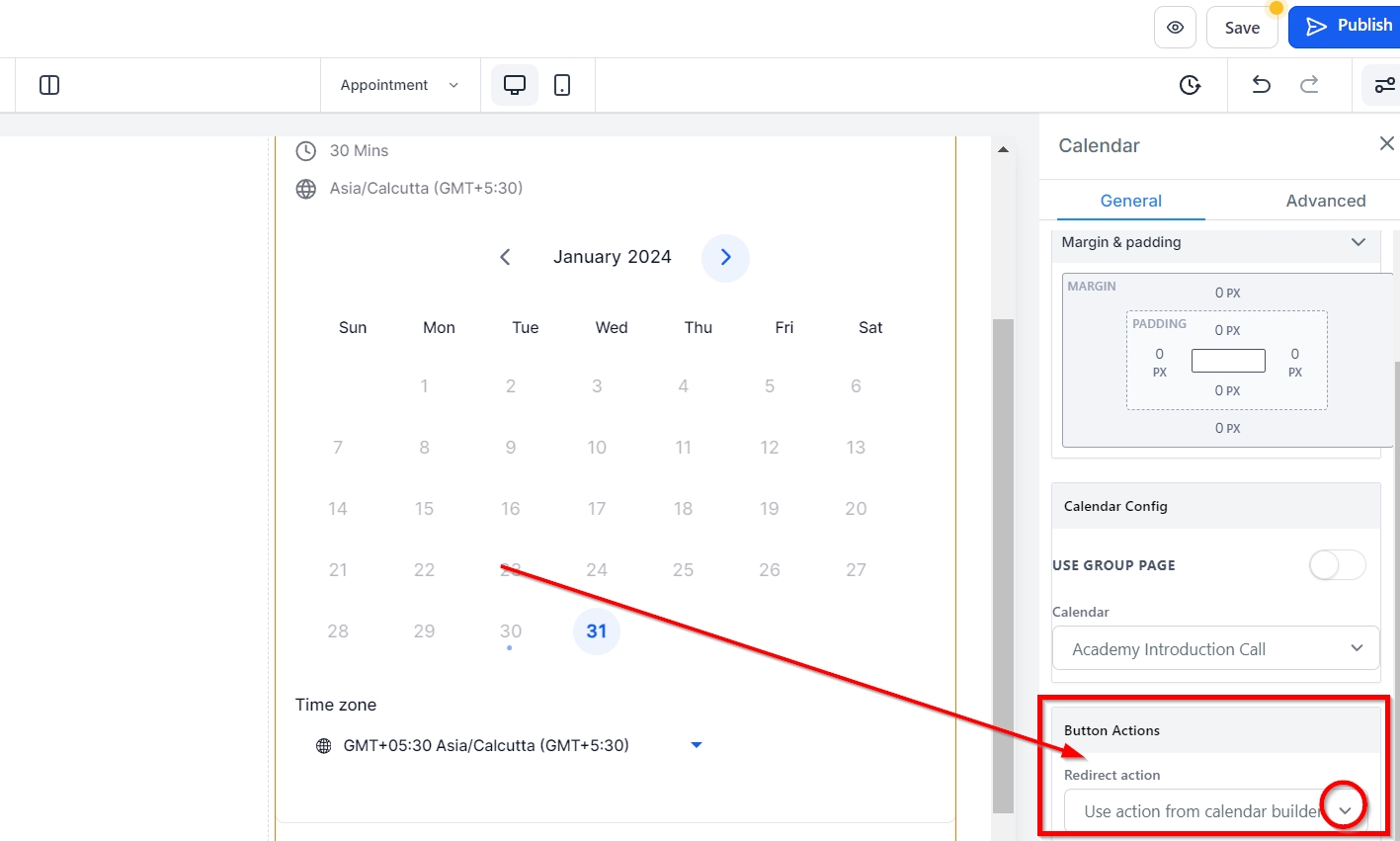Collapse the Margin & padding section

(1358, 242)
